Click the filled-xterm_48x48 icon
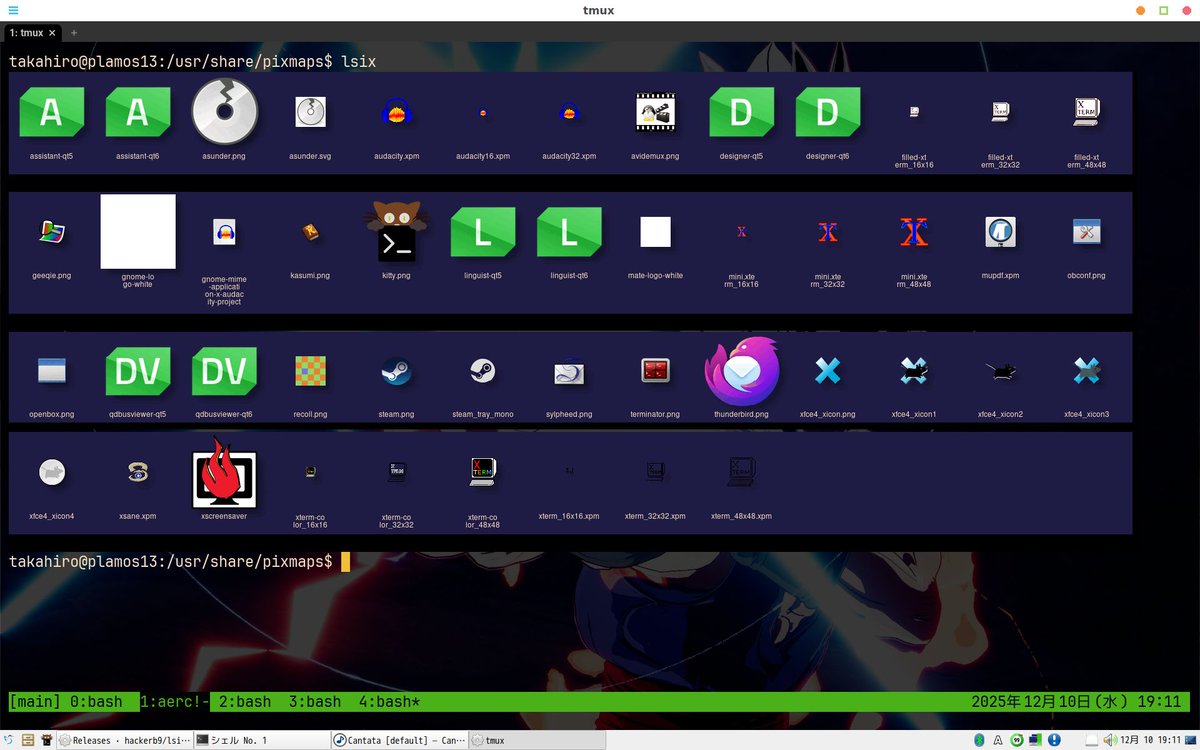This screenshot has height=750, width=1200. [1087, 112]
